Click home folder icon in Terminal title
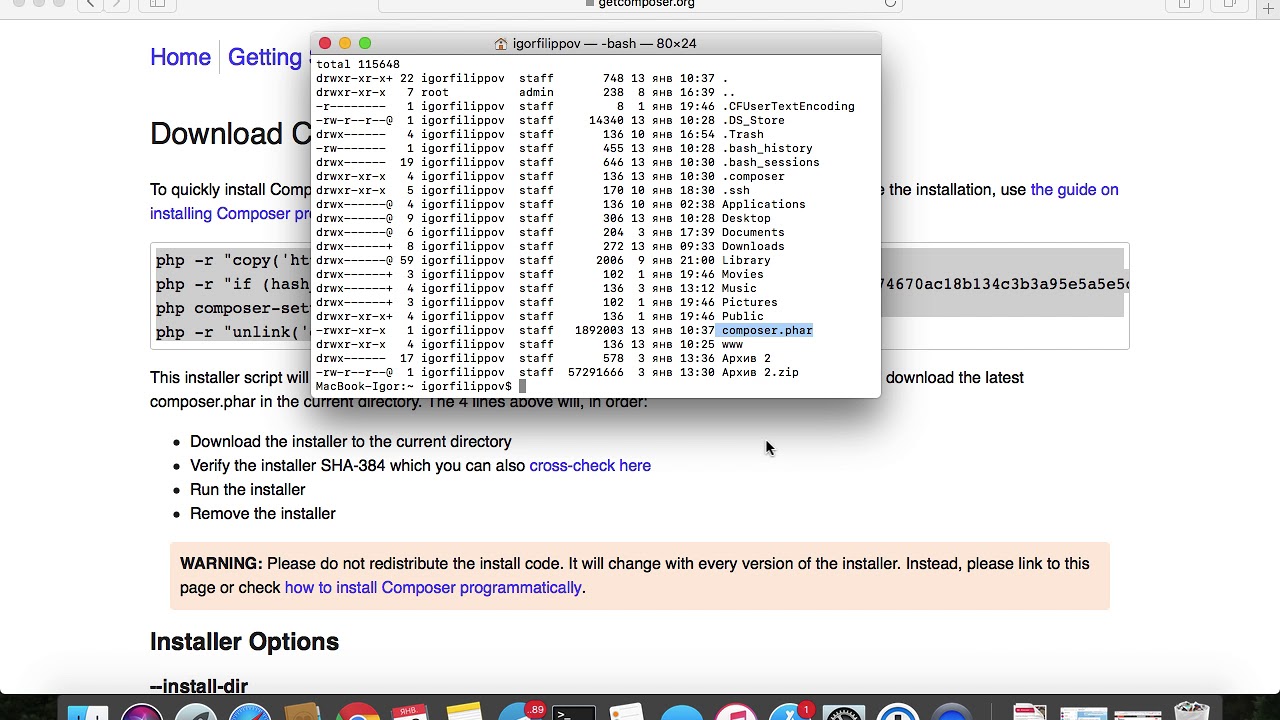Image resolution: width=1280 pixels, height=720 pixels. point(501,44)
